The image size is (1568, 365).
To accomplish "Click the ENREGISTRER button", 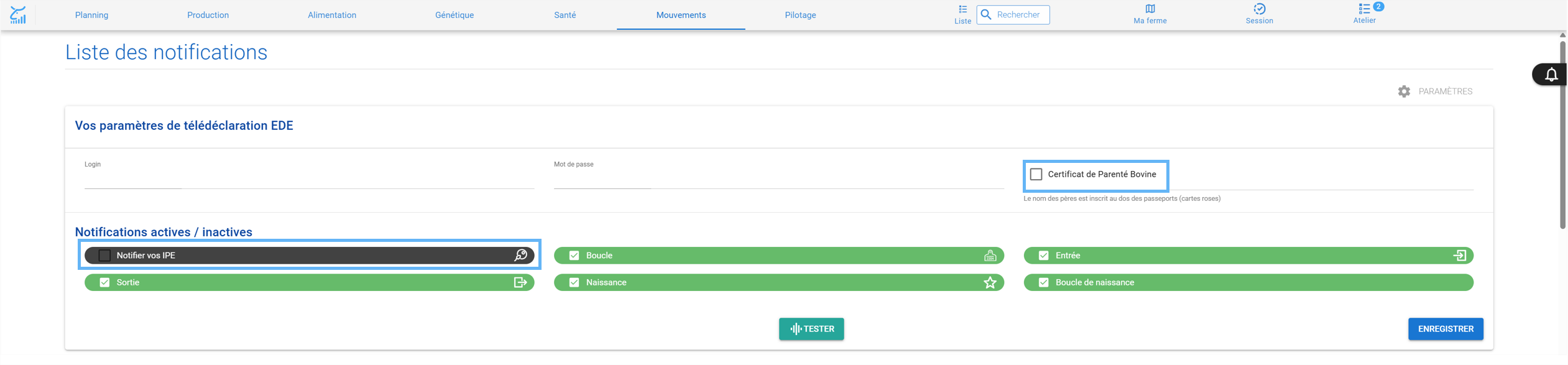I will point(1446,329).
